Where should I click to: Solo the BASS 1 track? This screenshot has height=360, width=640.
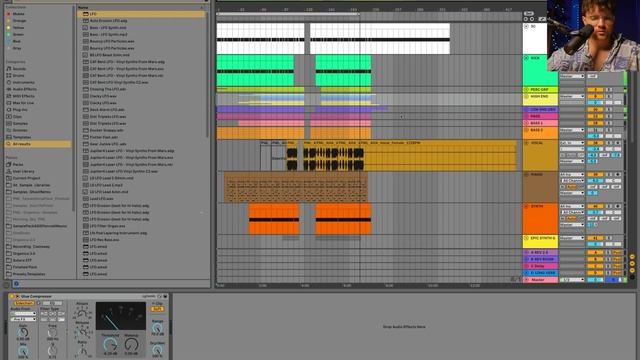point(609,123)
